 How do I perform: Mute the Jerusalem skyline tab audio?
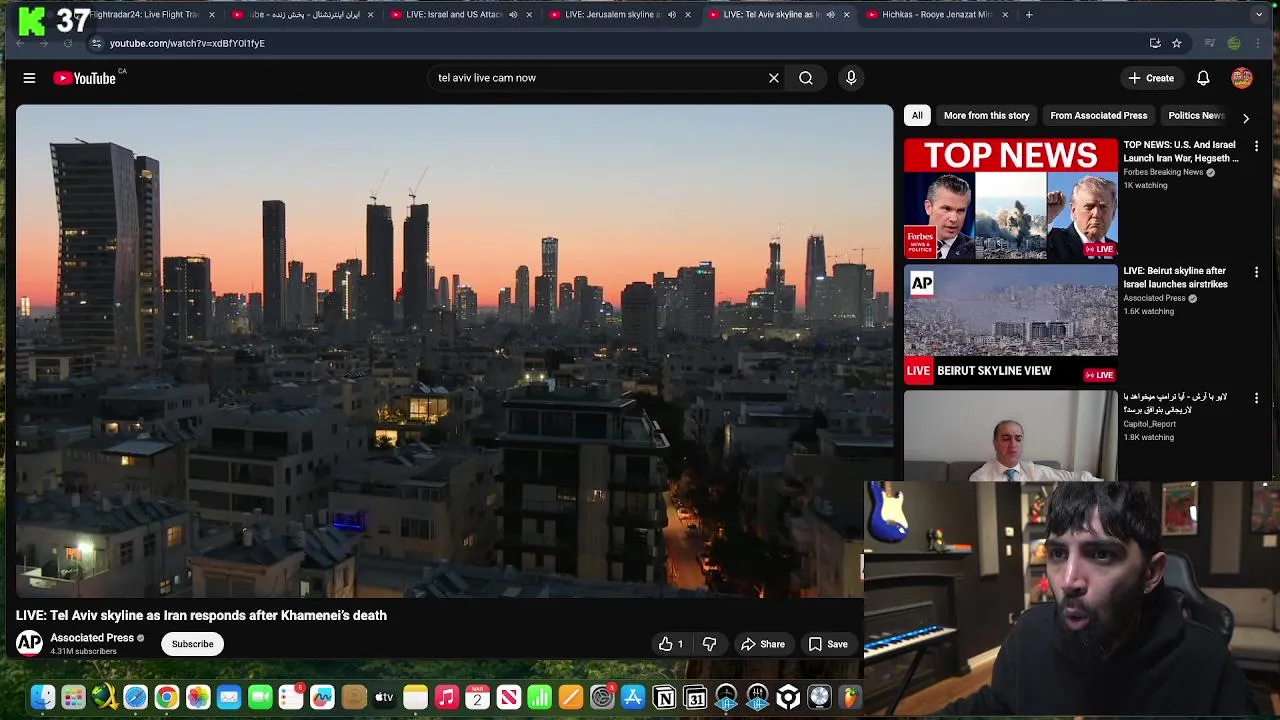671,15
